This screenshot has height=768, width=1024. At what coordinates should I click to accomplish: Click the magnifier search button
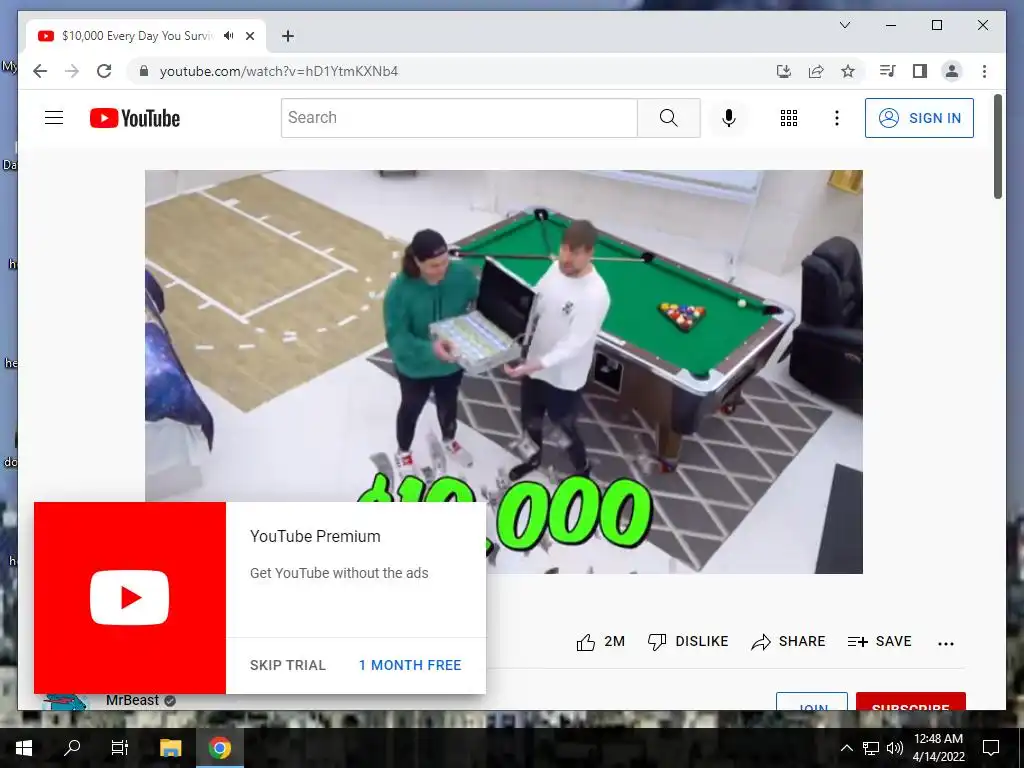[x=669, y=118]
